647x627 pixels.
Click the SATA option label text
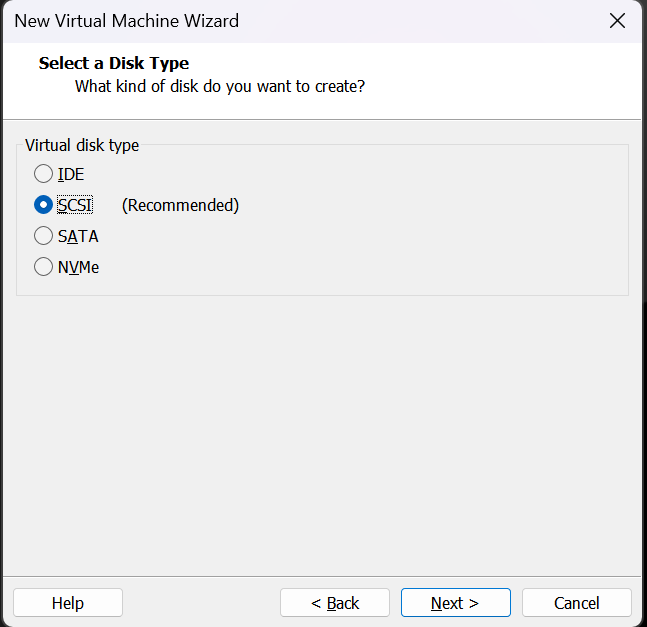tap(78, 236)
